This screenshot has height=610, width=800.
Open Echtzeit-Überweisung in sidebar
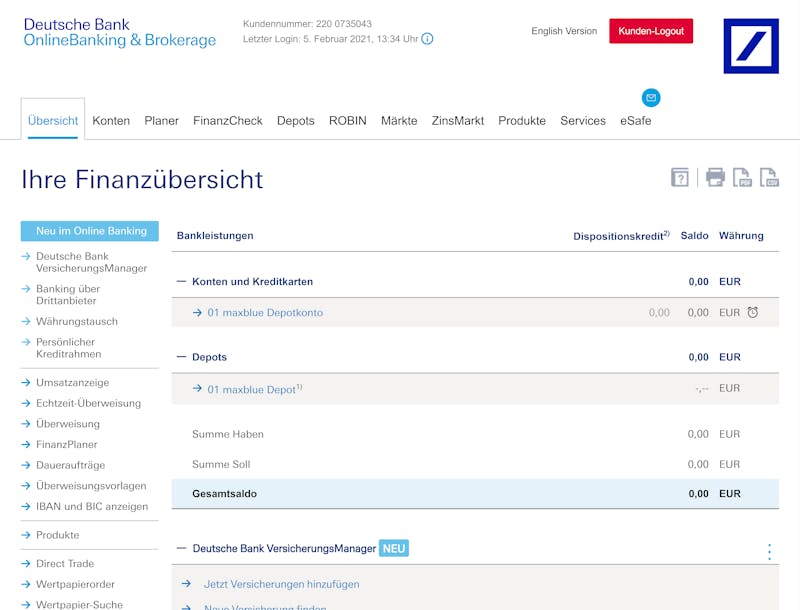88,403
